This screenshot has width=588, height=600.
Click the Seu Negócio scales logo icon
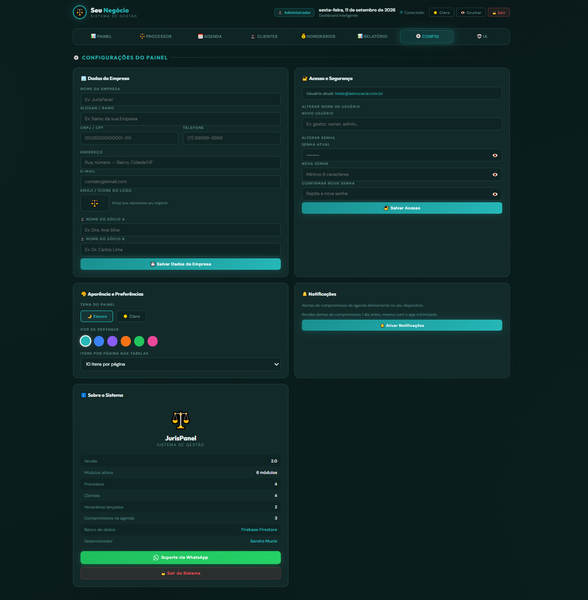[80, 12]
